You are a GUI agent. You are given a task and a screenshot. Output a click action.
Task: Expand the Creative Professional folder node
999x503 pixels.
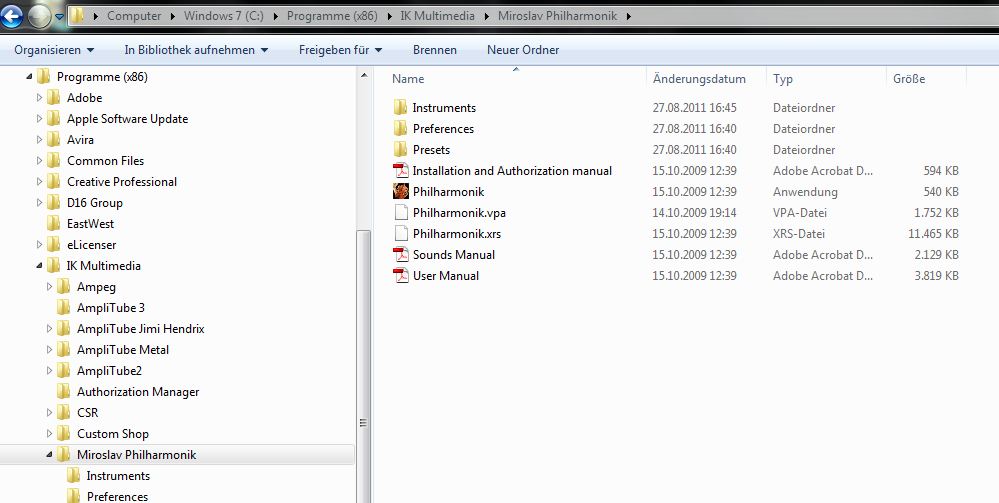coord(40,182)
